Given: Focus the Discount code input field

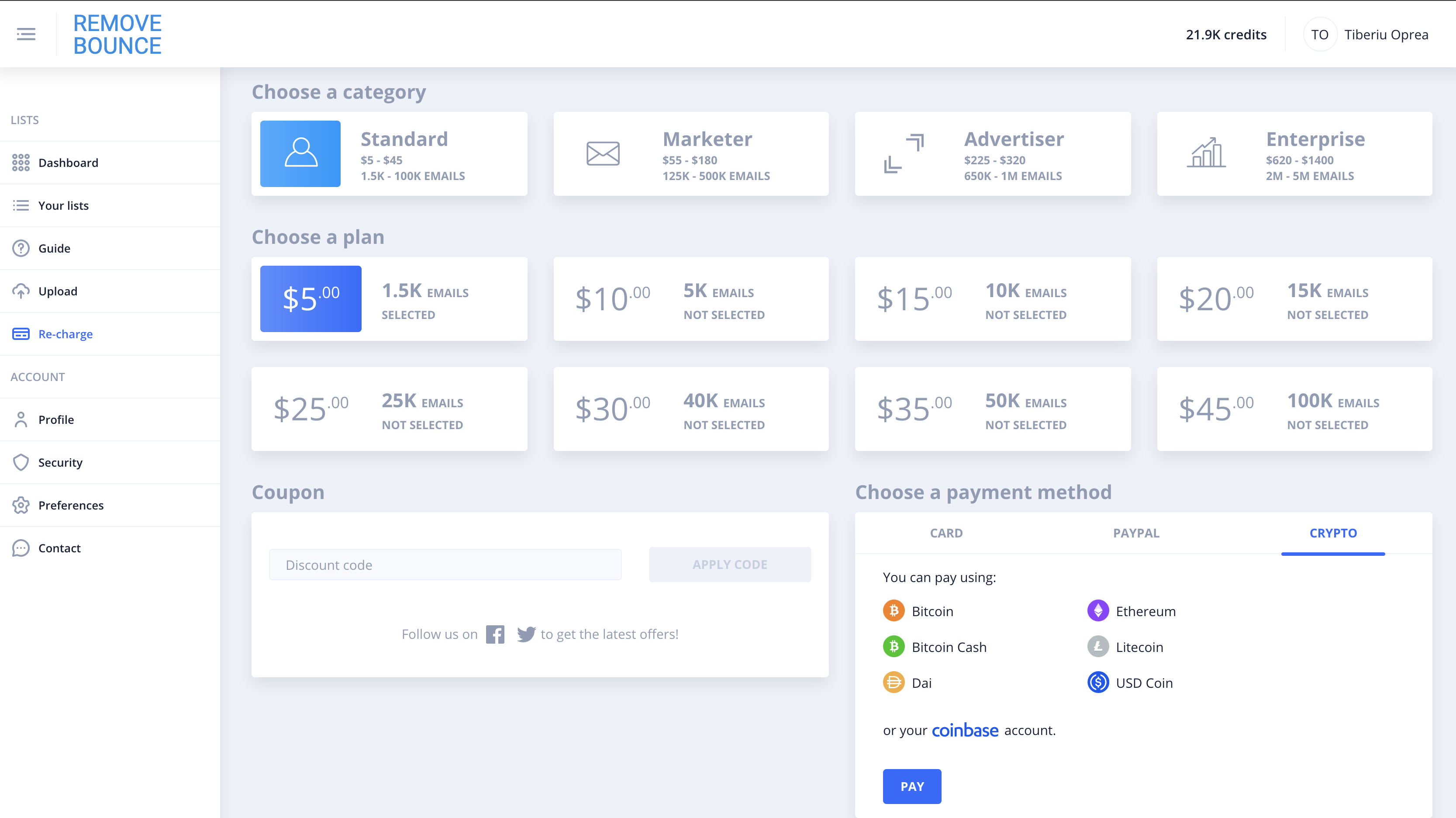Looking at the screenshot, I should coord(445,565).
